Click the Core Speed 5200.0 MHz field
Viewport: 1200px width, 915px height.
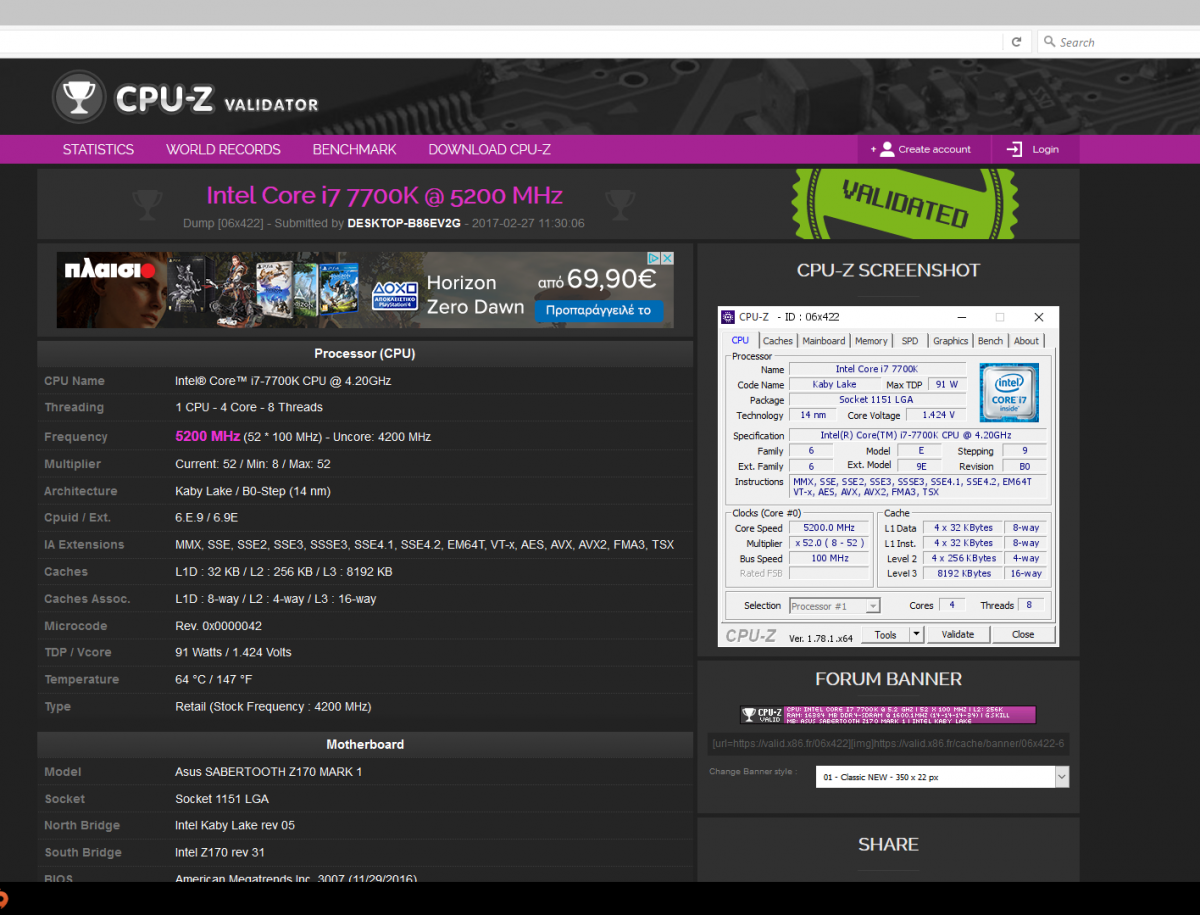point(828,528)
